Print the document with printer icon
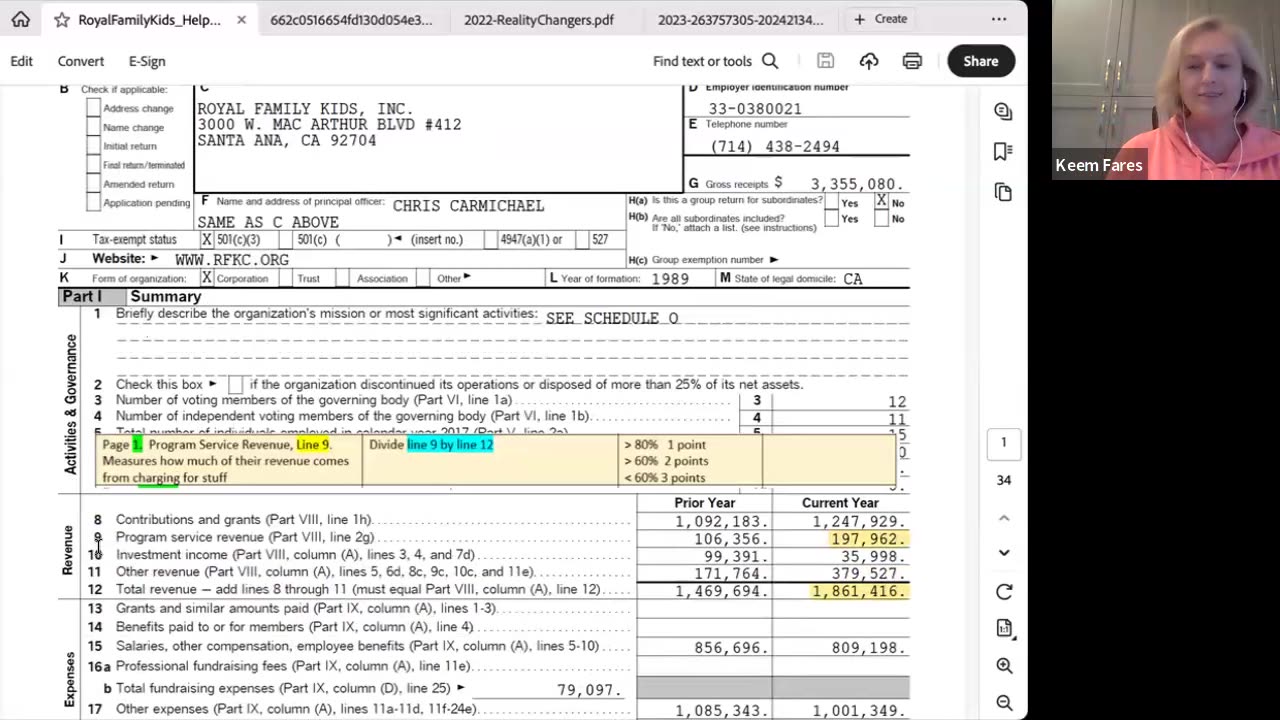The width and height of the screenshot is (1280, 720). 912,61
